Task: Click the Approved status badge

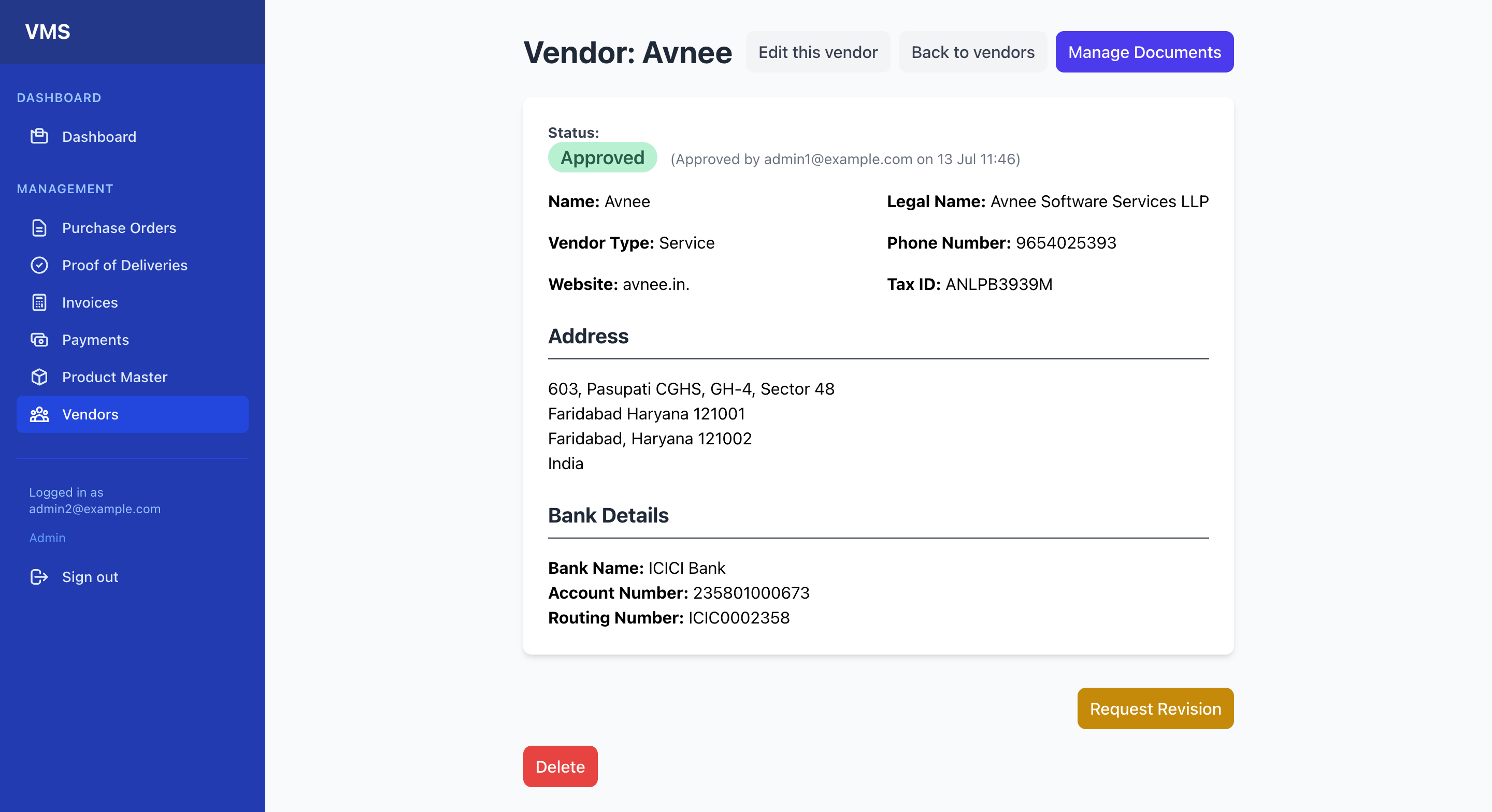Action: [602, 157]
